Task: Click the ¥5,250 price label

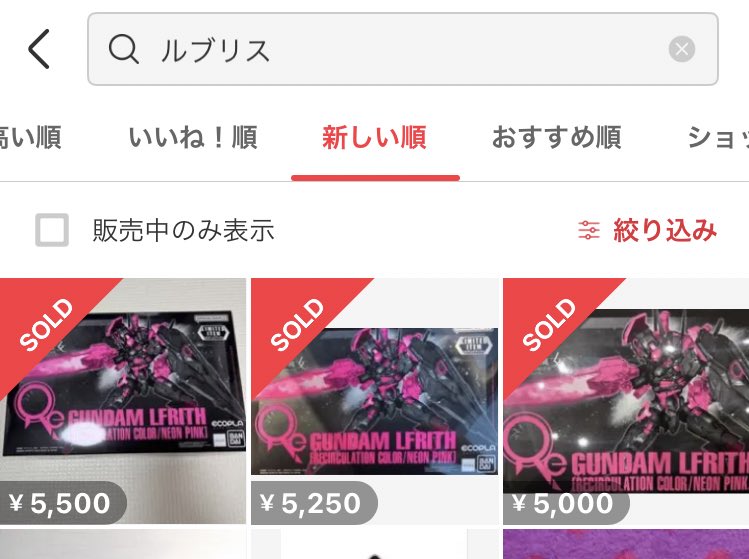Action: [x=314, y=503]
